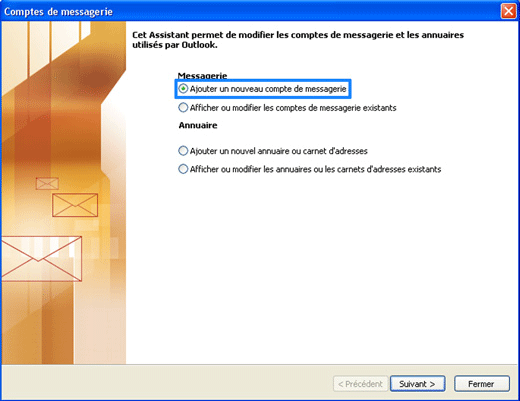The image size is (520, 401).
Task: Click the smallest envelope icon
Action: pos(47,184)
